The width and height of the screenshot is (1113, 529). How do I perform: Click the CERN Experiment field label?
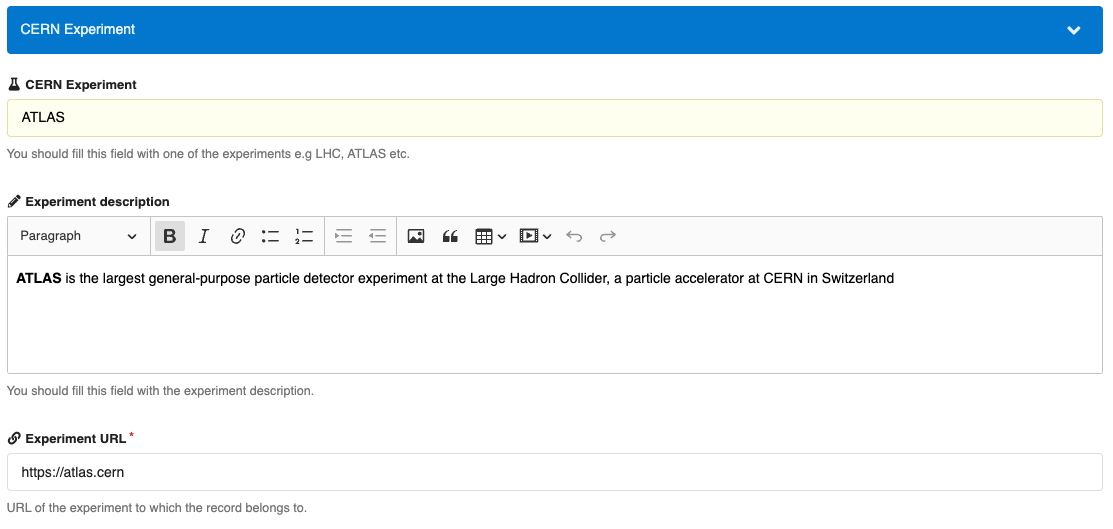[x=81, y=84]
